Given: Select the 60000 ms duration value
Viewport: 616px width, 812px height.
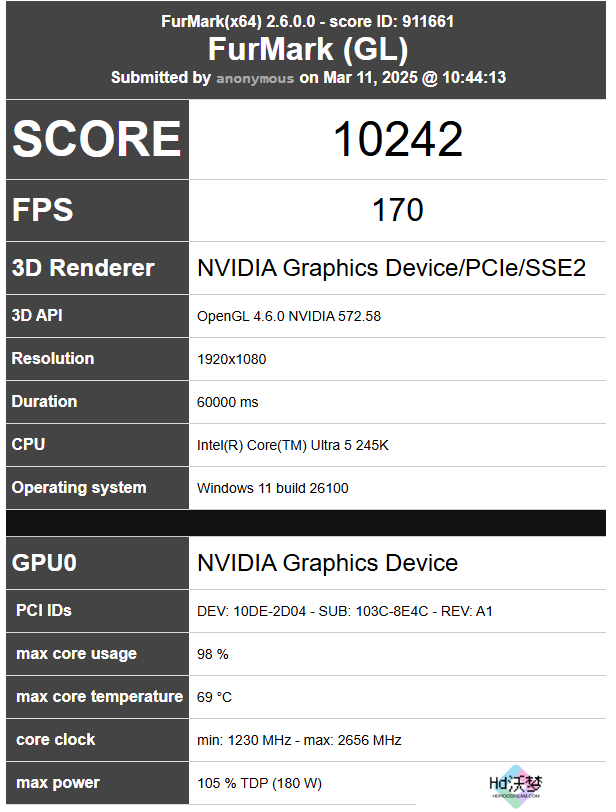Looking at the screenshot, I should tap(227, 402).
